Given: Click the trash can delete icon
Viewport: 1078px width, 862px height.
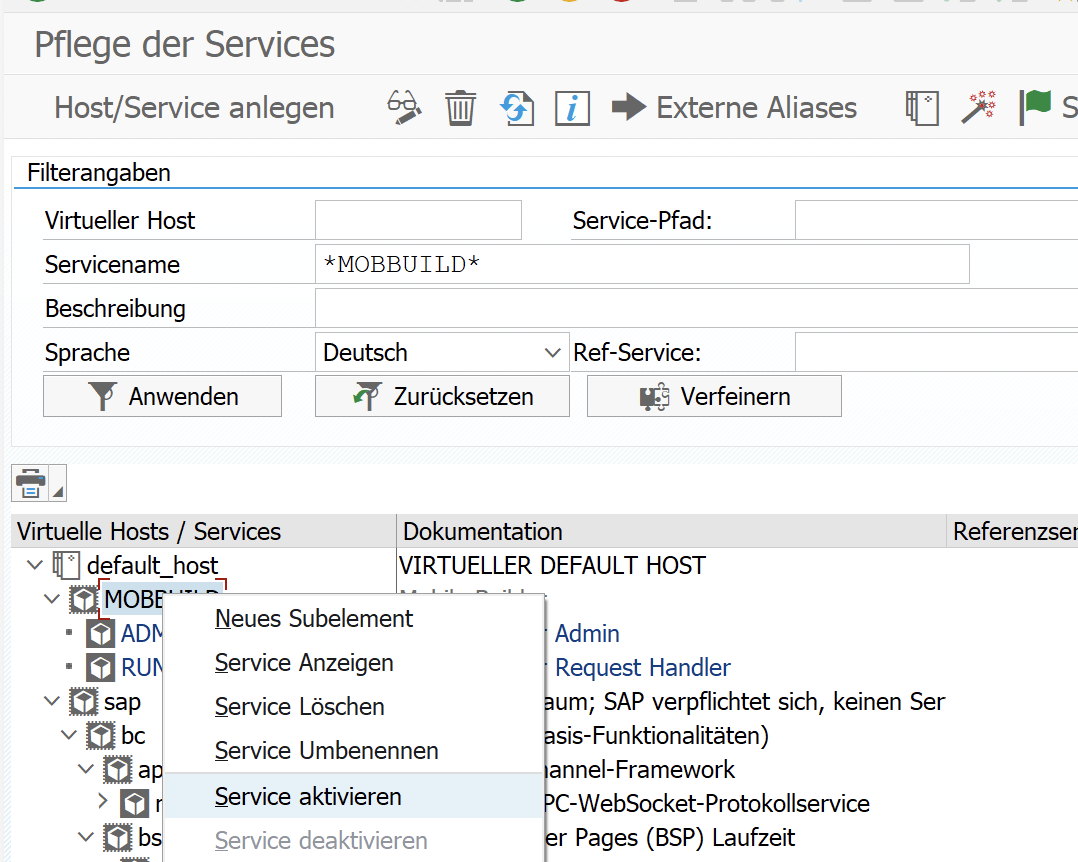Looking at the screenshot, I should (460, 108).
